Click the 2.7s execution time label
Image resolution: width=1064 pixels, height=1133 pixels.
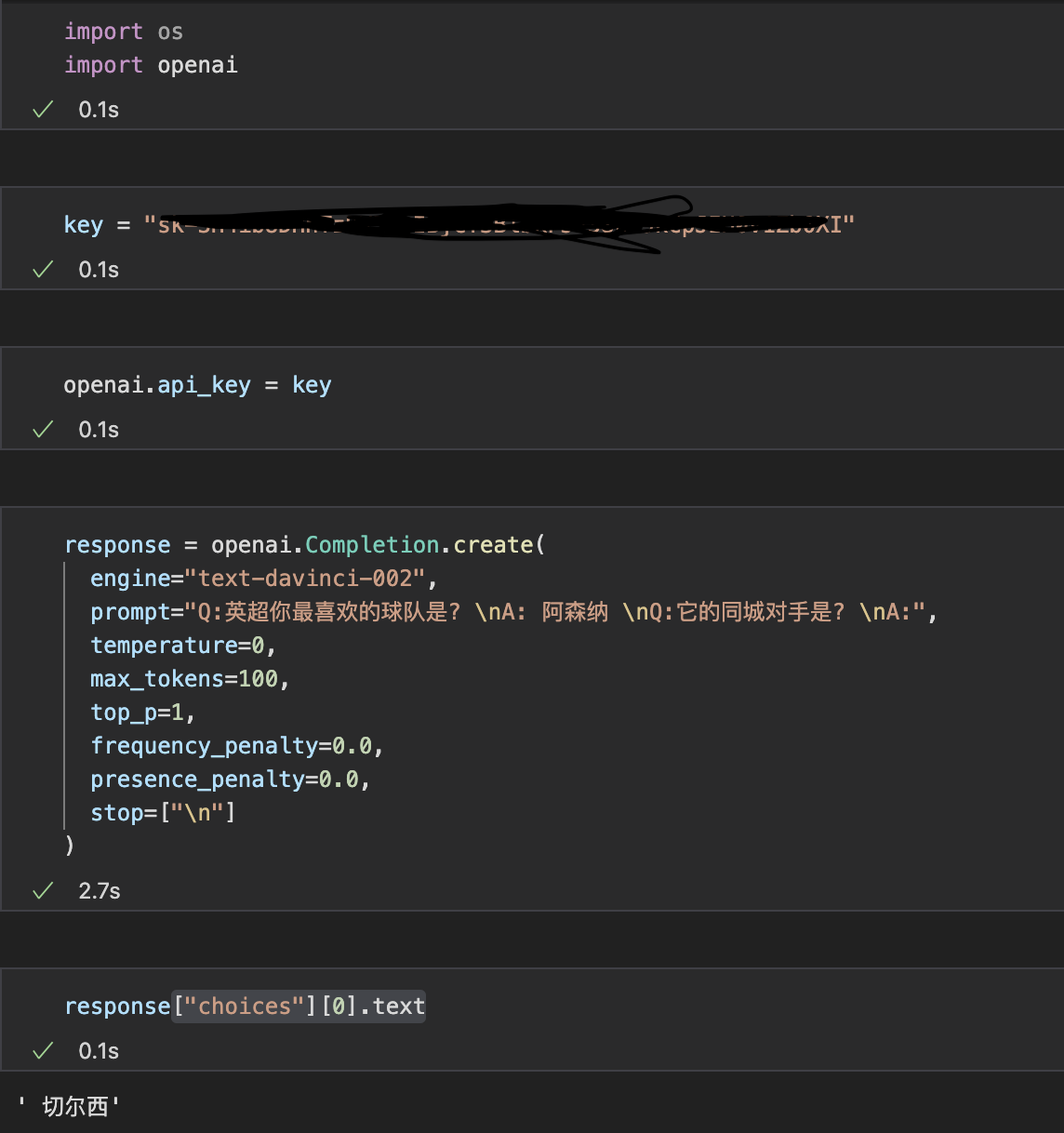(100, 891)
